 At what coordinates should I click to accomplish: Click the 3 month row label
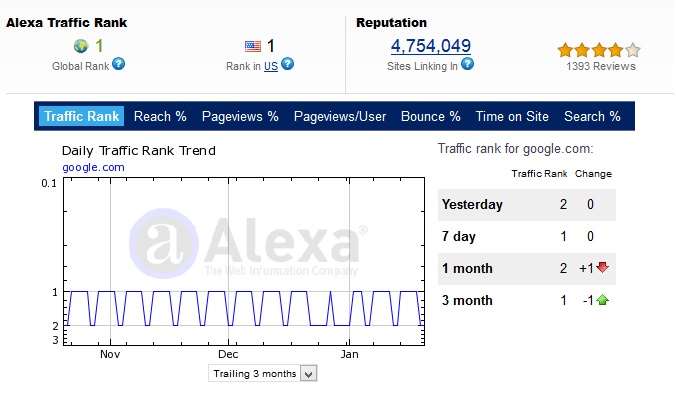(467, 300)
